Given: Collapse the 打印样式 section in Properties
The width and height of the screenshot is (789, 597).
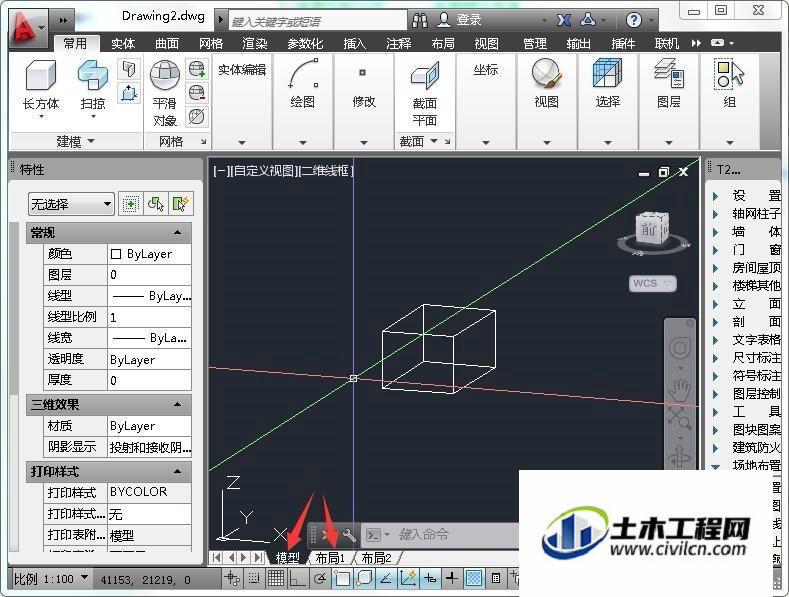Looking at the screenshot, I should pyautogui.click(x=177, y=472).
